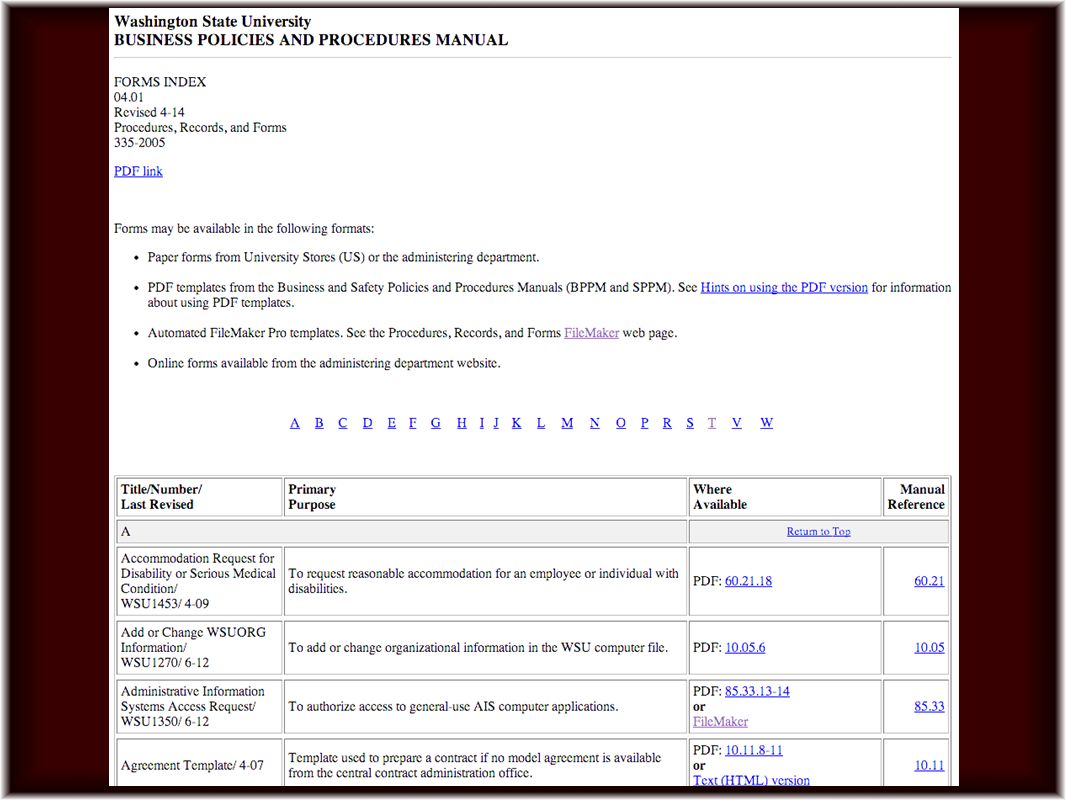The width and height of the screenshot is (1066, 800).
Task: Jump to letter H in the index
Action: coord(462,423)
